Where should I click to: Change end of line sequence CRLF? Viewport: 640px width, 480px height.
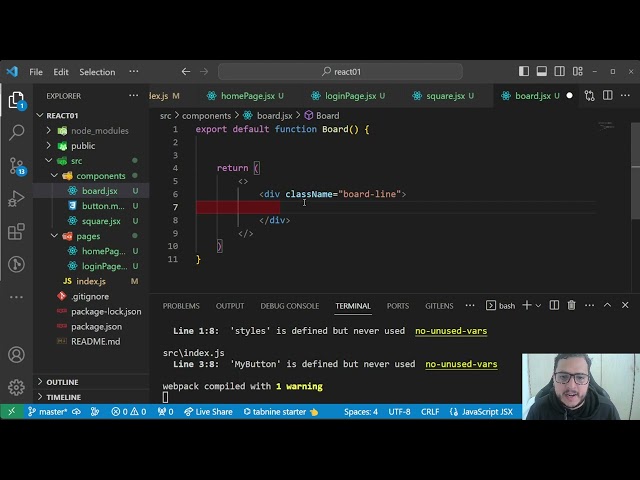click(430, 412)
